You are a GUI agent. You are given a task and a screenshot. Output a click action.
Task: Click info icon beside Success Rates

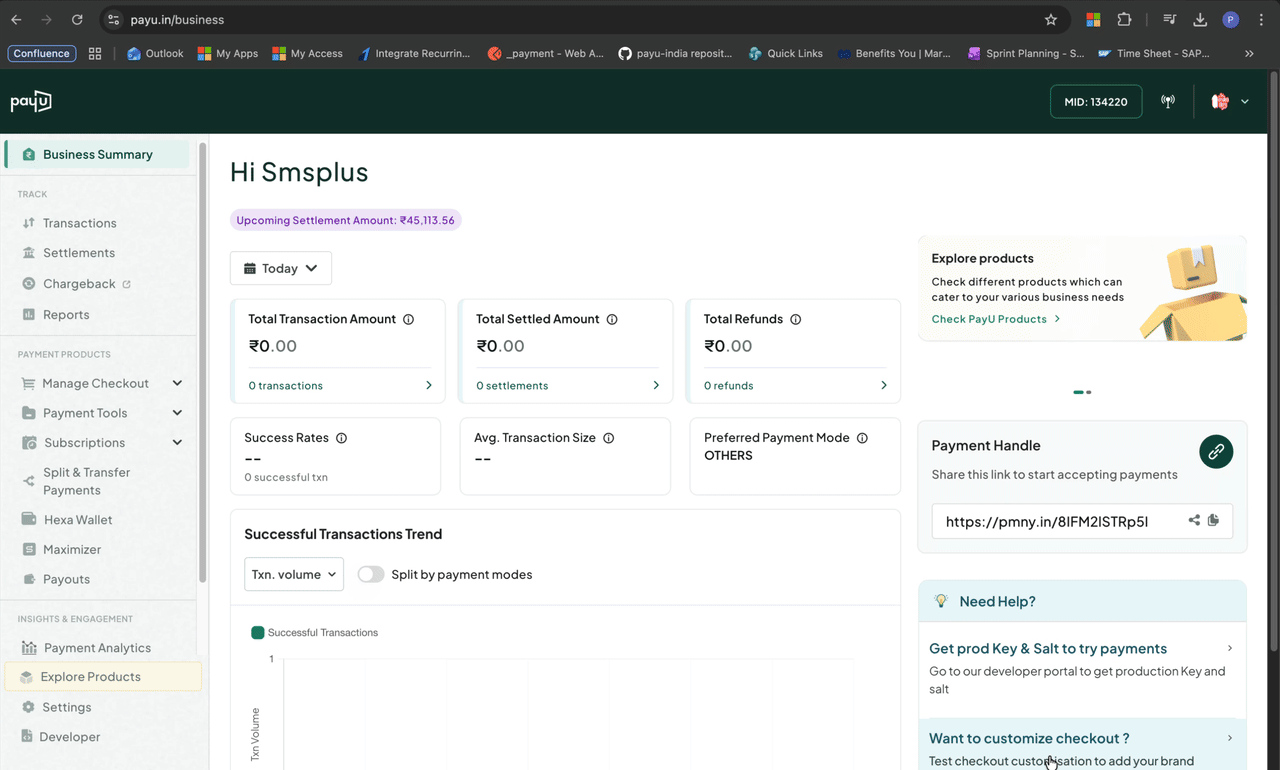tap(342, 438)
